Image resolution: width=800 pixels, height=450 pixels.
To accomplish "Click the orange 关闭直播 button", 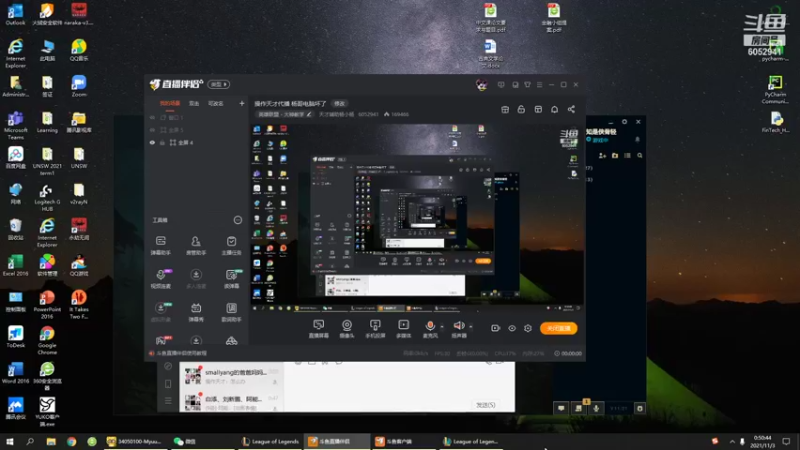I will click(x=559, y=328).
